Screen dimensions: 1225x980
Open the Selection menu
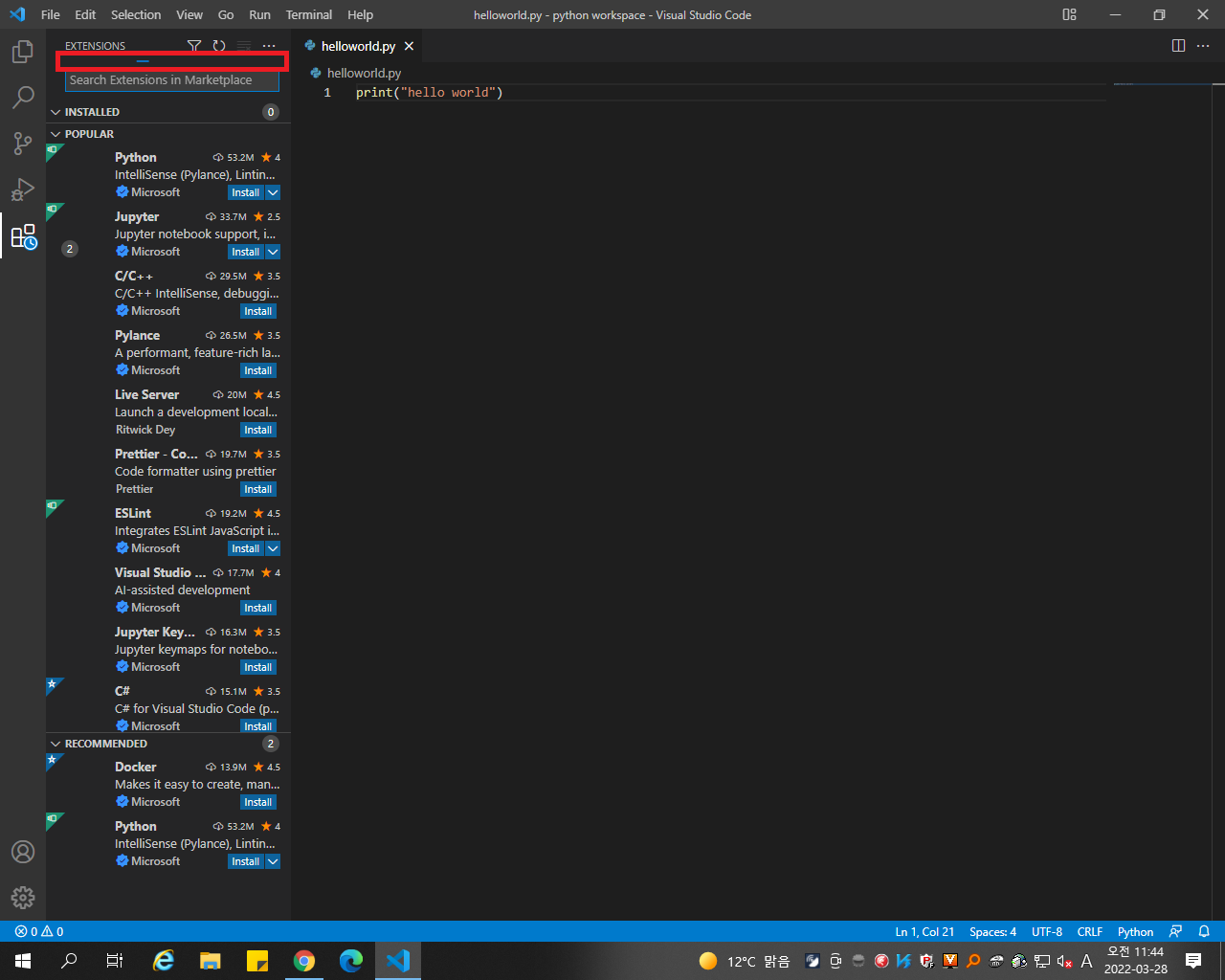pos(136,14)
